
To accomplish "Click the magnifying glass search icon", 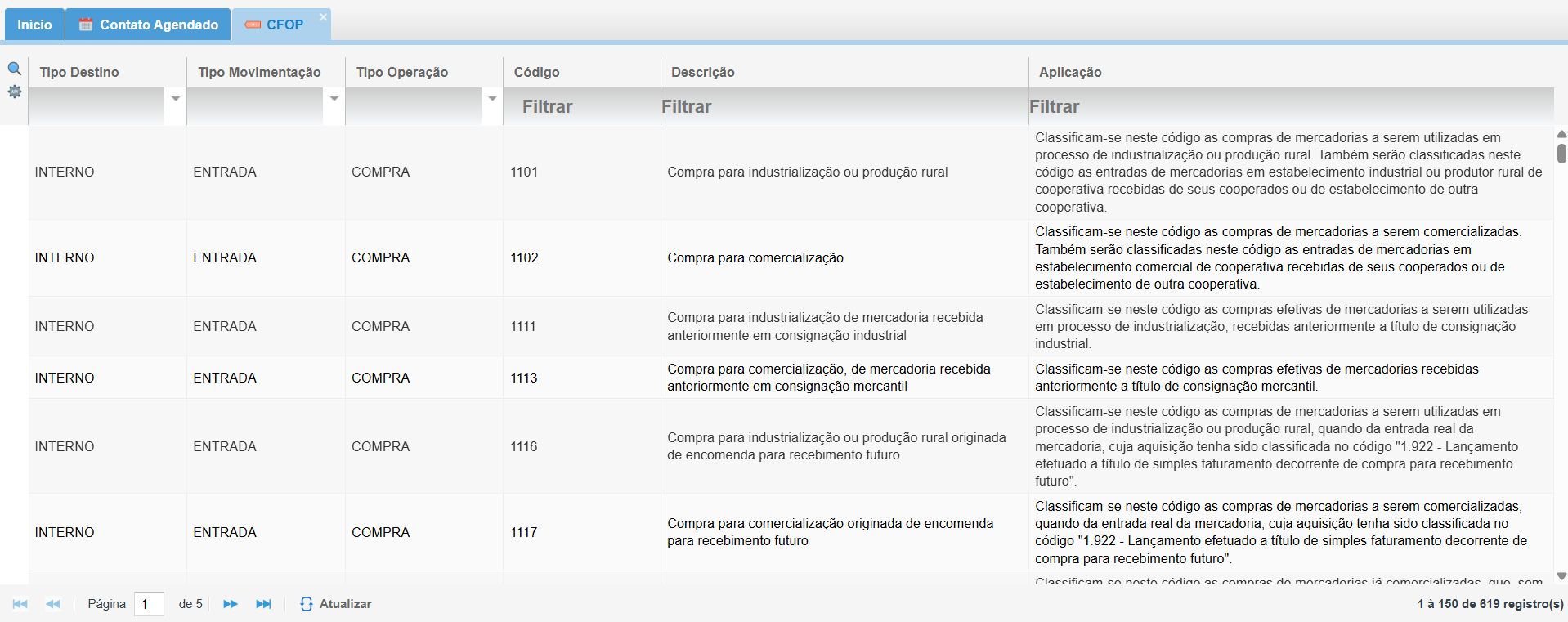I will point(14,69).
